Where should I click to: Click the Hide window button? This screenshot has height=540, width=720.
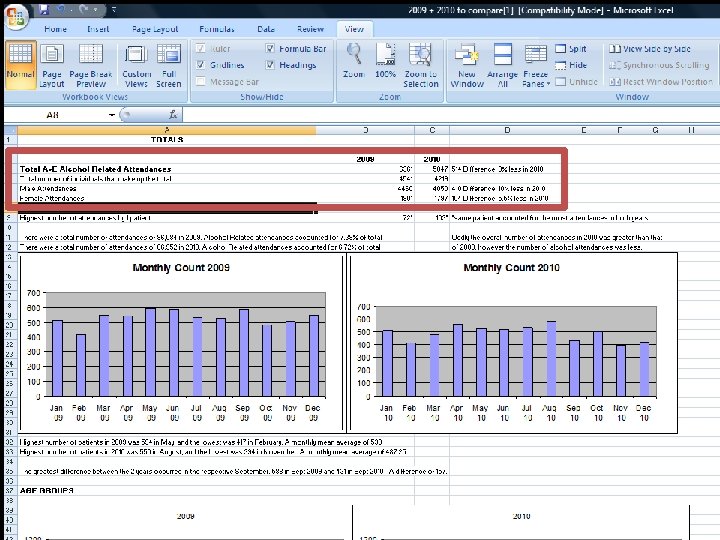(x=571, y=65)
